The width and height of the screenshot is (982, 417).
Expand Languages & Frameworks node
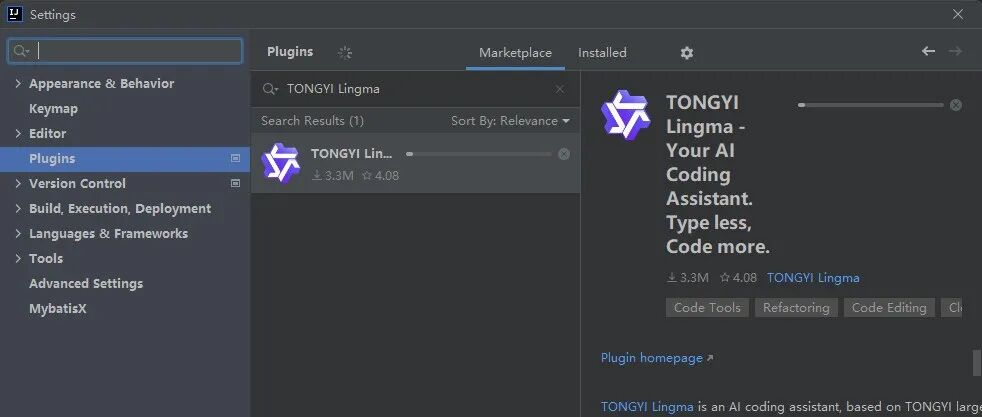click(18, 234)
